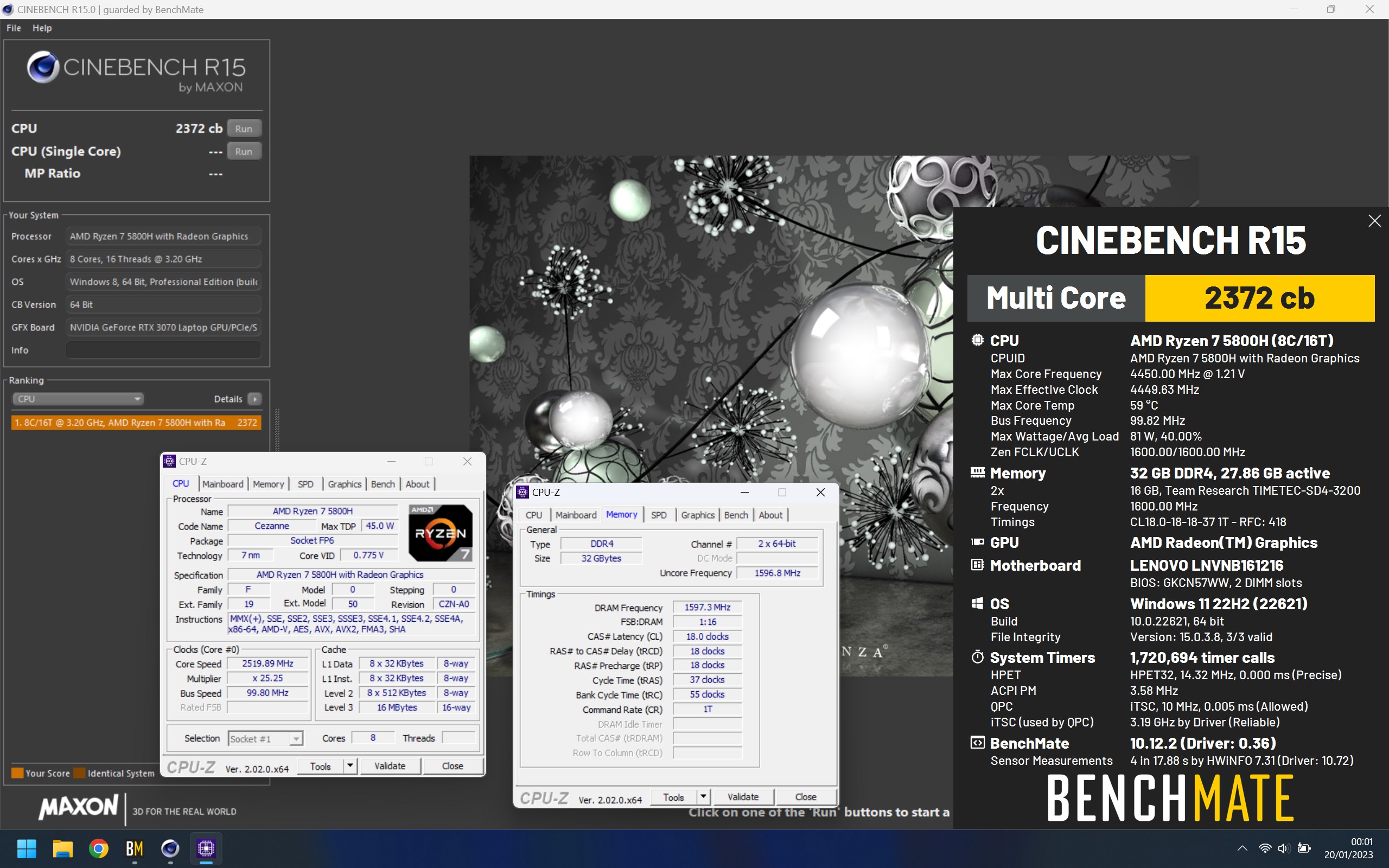
Task: Switch to CPU-Z taskbar icon
Action: (206, 848)
